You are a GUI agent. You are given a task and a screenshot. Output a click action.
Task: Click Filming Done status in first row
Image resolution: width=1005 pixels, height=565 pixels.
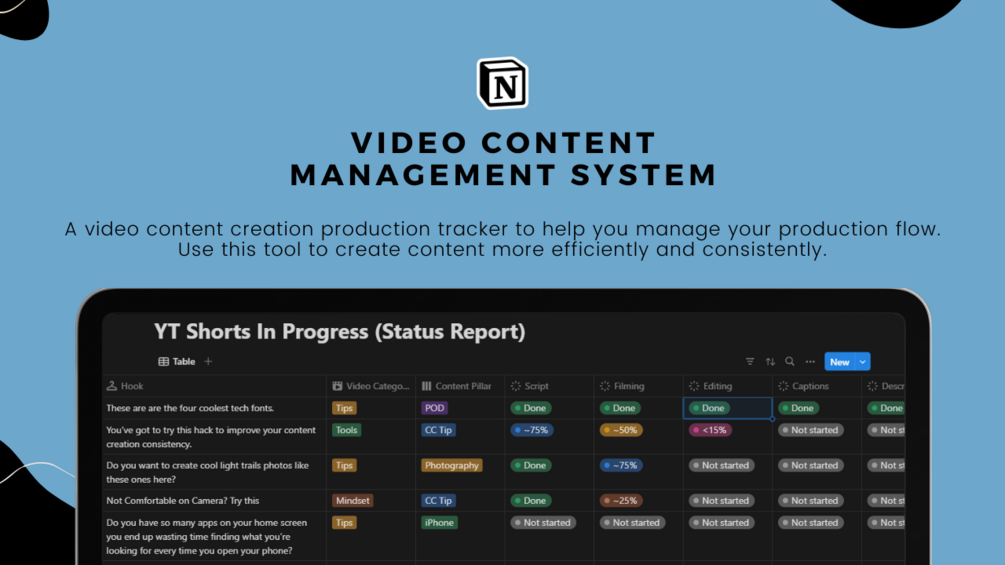click(619, 408)
